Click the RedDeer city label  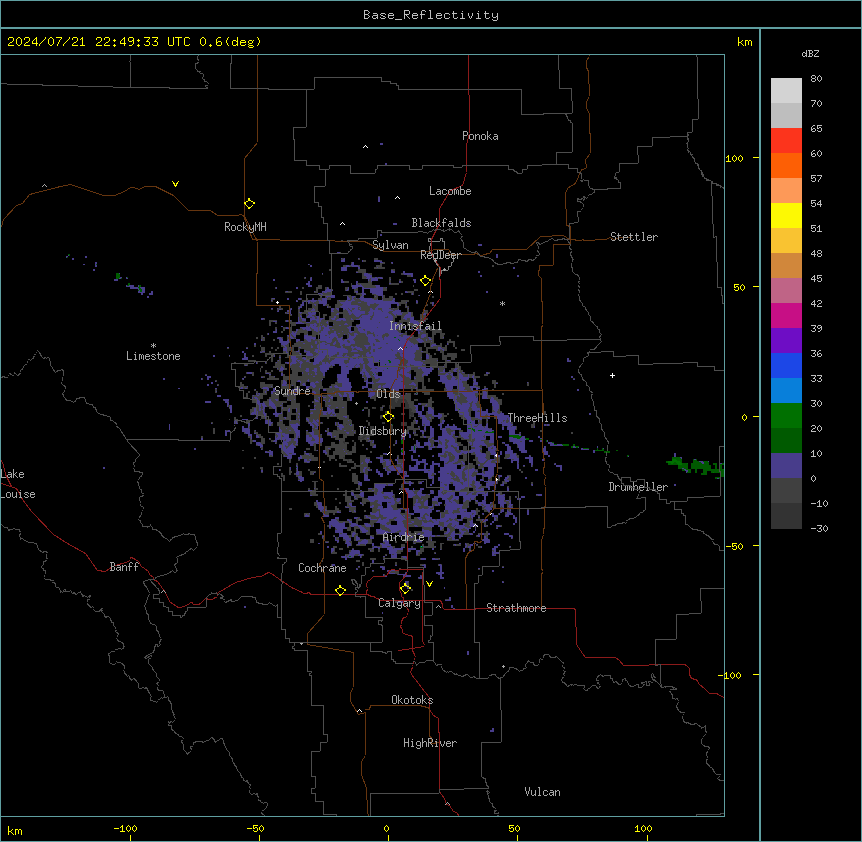coord(440,255)
